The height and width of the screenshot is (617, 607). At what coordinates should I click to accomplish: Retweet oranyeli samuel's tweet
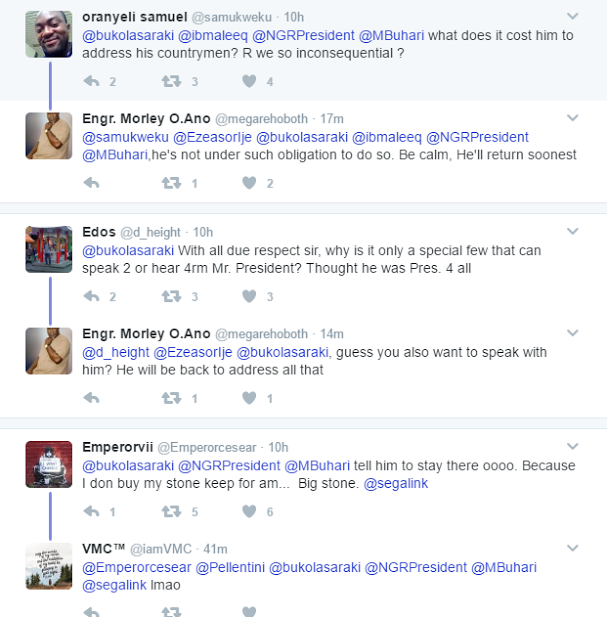click(x=172, y=81)
